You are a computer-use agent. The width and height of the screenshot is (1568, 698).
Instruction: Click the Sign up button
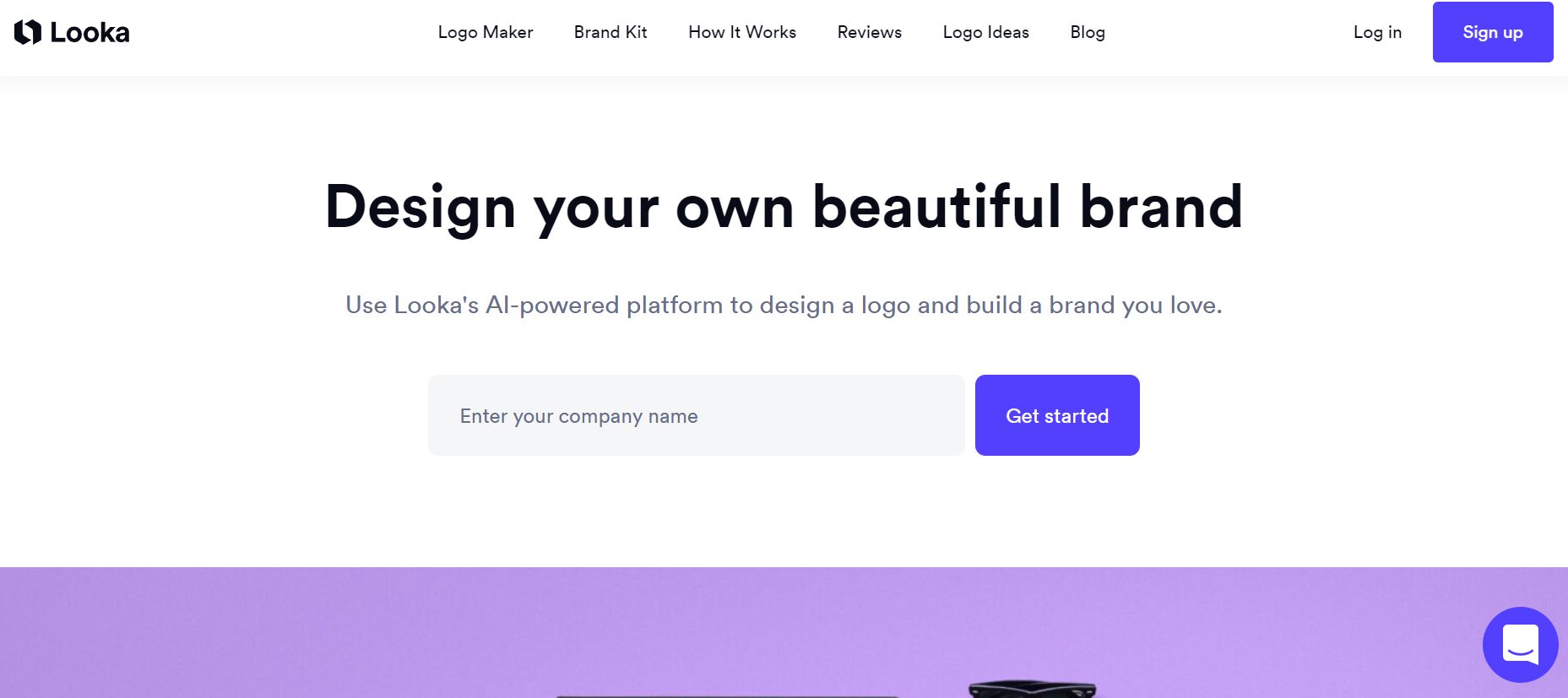click(1493, 32)
